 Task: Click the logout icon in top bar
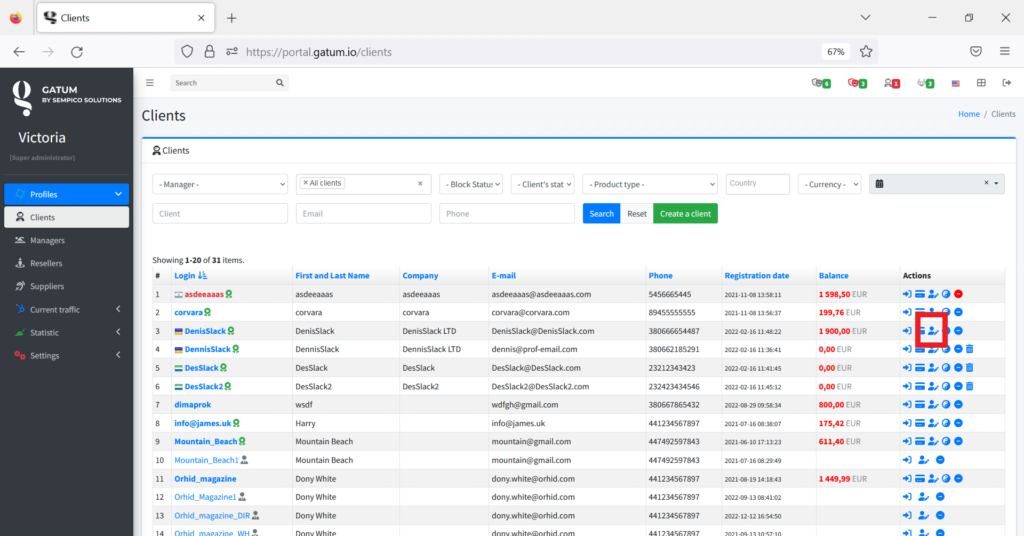1006,83
